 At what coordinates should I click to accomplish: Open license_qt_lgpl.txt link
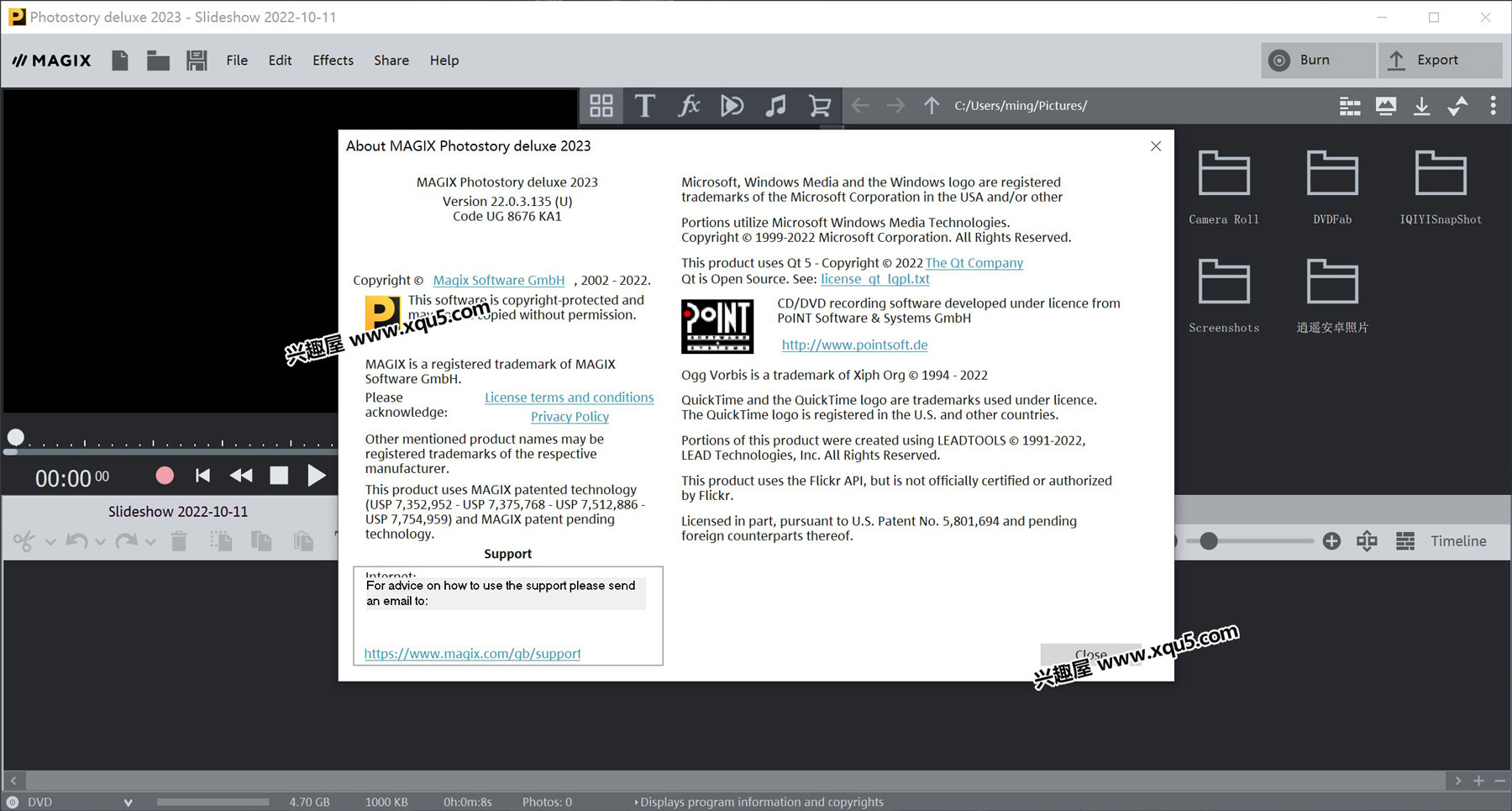[x=875, y=279]
